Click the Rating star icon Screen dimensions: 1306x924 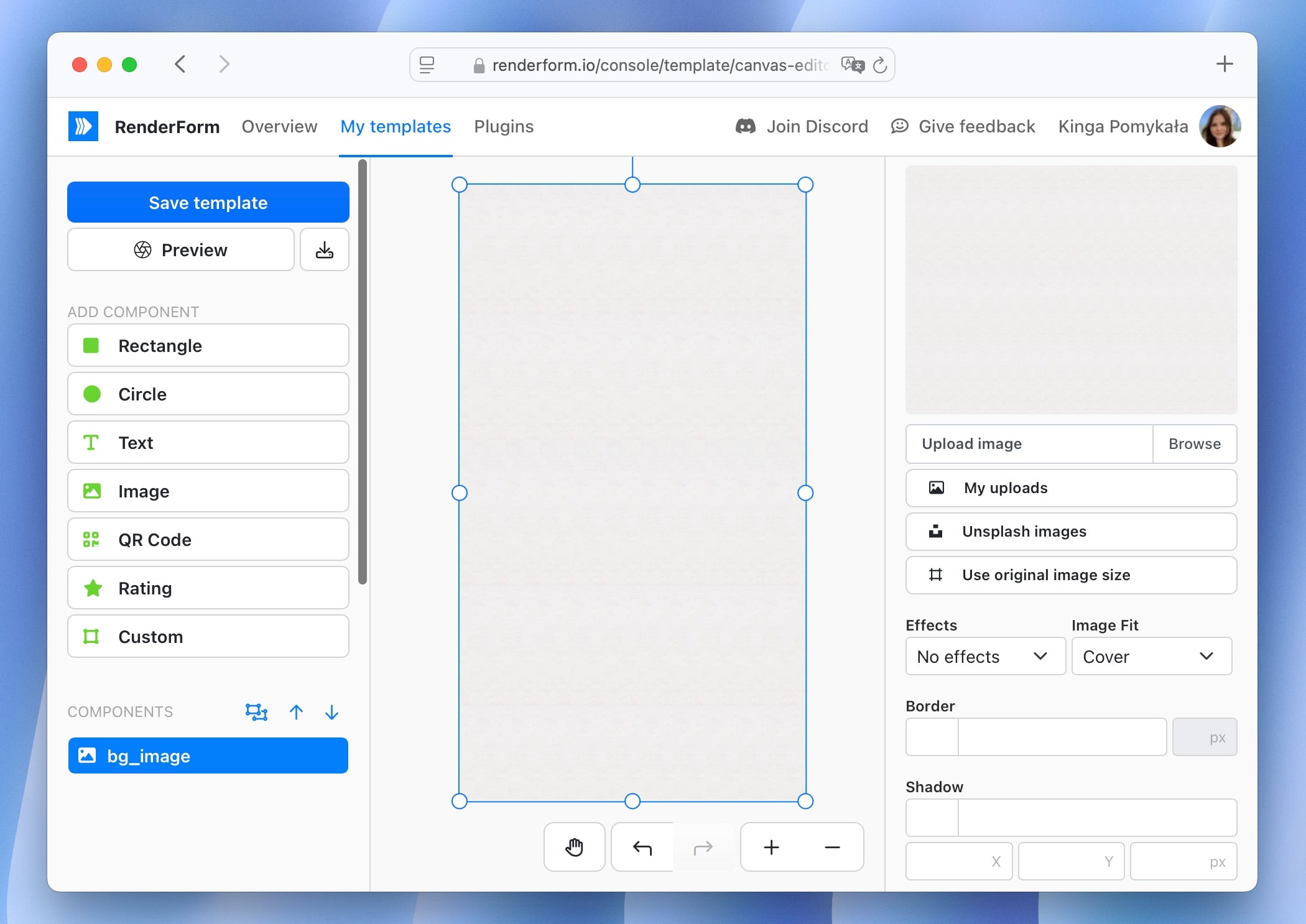point(93,588)
